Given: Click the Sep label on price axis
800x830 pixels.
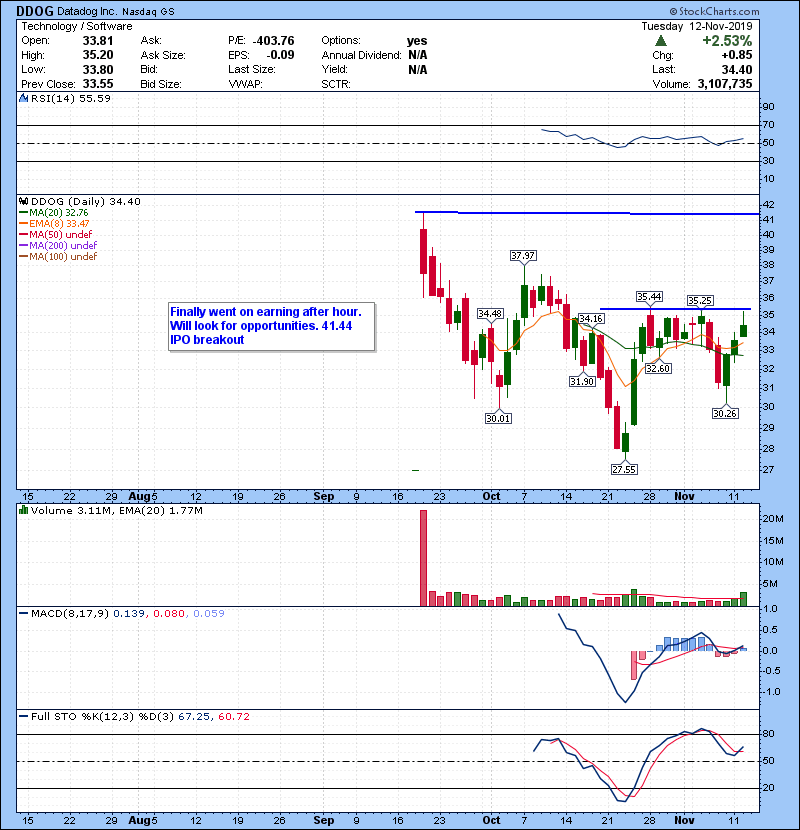Looking at the screenshot, I should click(323, 496).
